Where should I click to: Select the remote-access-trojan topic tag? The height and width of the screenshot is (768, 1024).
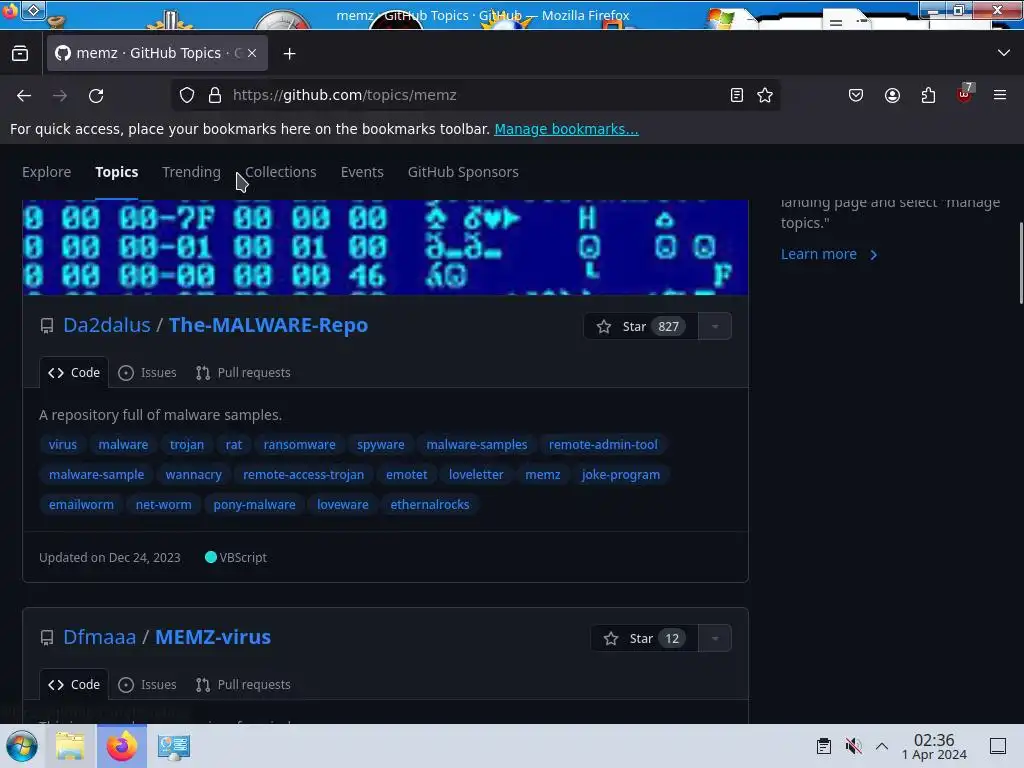[x=304, y=475]
